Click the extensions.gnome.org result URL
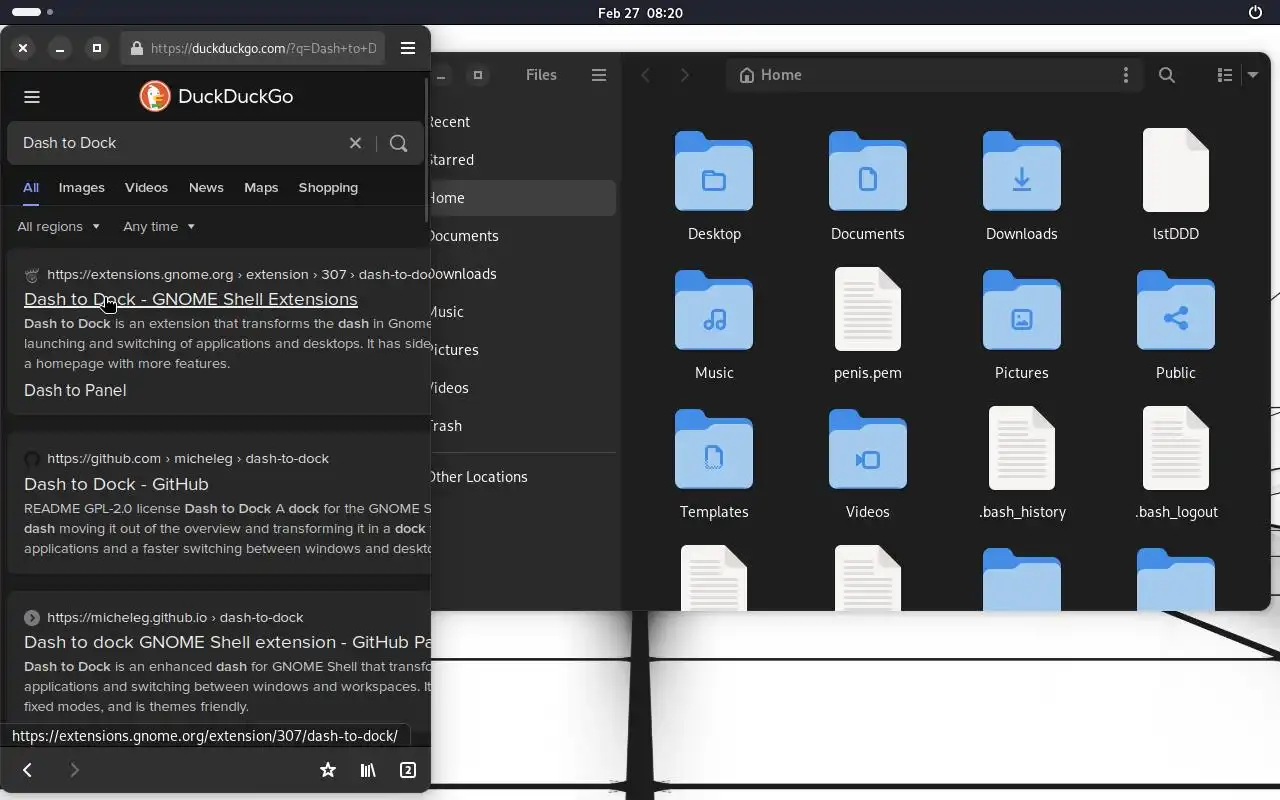 point(238,274)
